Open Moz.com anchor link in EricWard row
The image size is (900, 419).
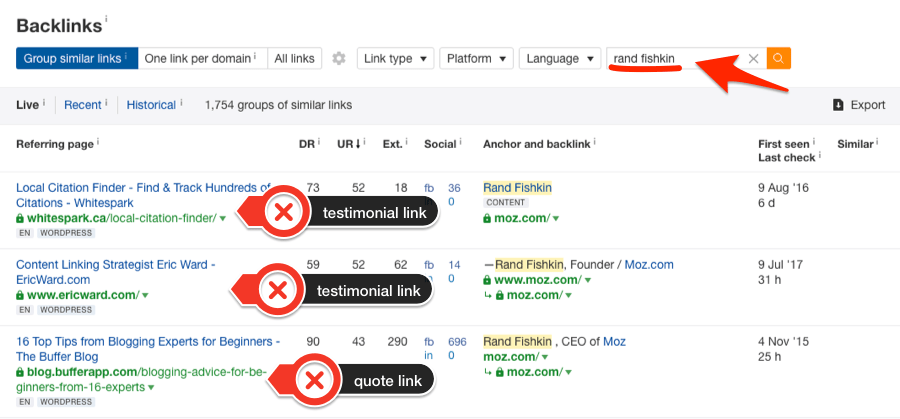[x=649, y=265]
